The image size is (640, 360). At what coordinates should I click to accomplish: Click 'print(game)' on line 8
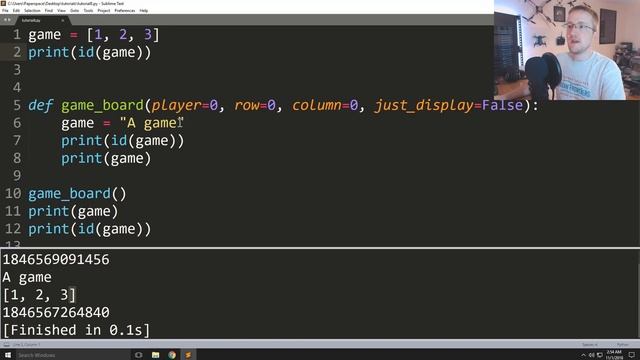click(x=106, y=158)
